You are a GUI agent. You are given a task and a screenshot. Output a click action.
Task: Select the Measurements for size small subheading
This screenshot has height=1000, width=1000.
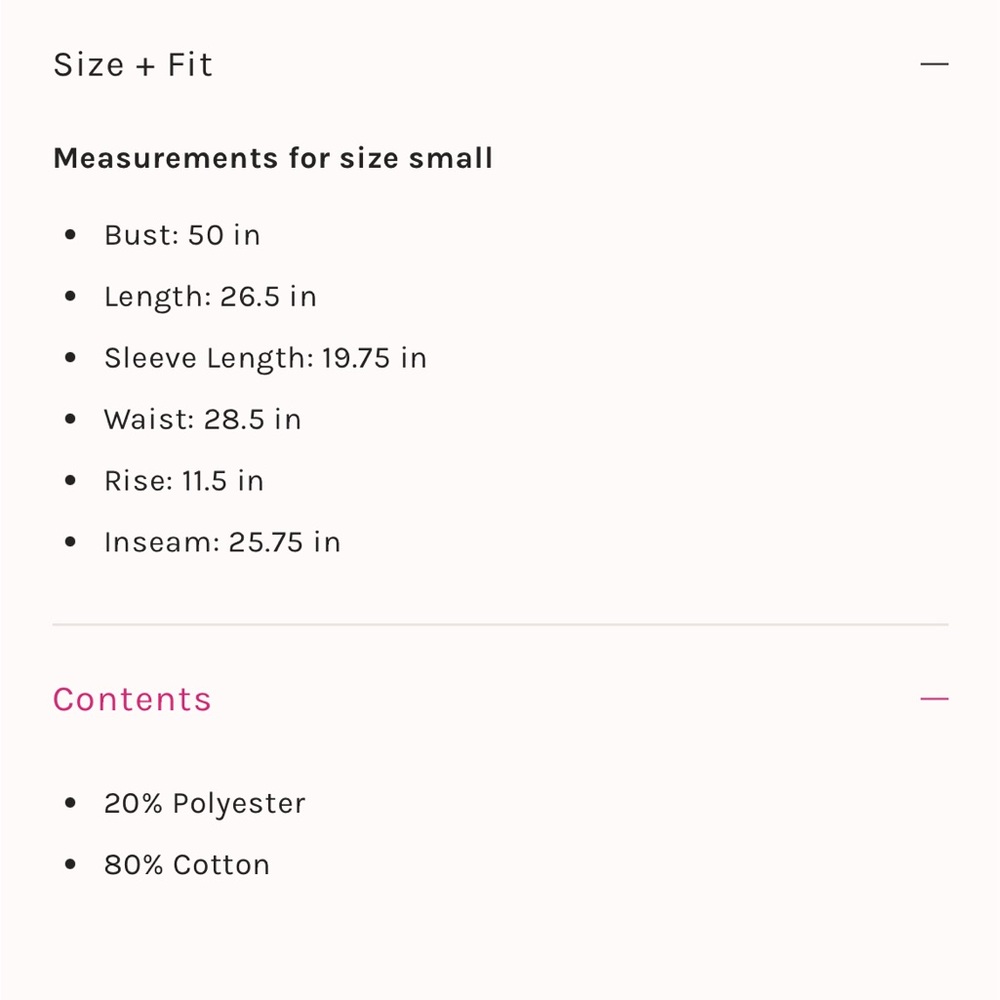tap(273, 158)
